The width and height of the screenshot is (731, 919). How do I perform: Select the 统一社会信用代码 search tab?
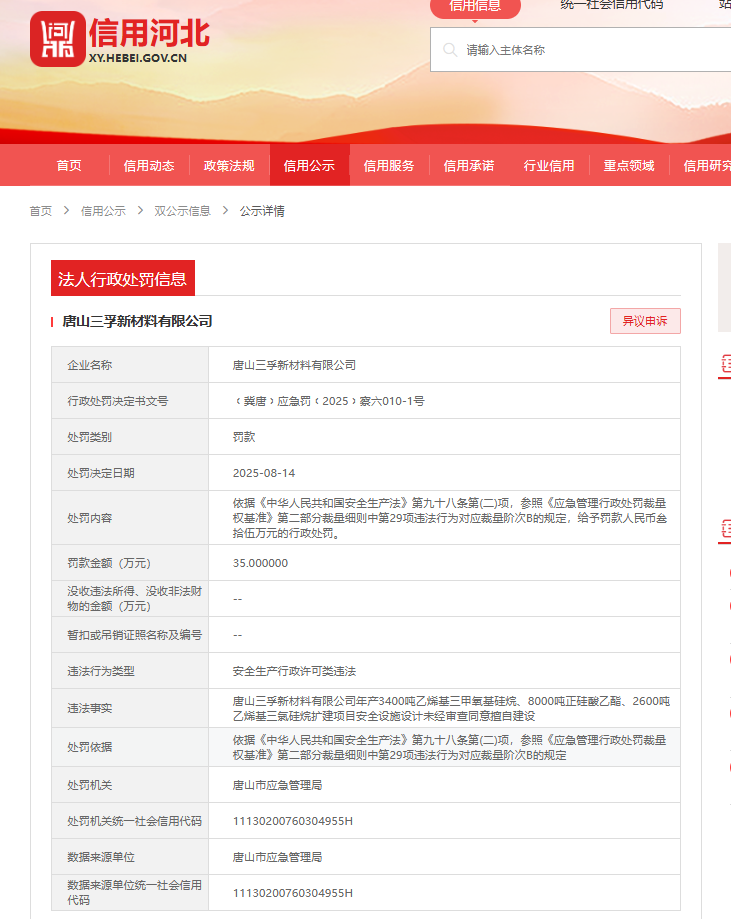611,5
